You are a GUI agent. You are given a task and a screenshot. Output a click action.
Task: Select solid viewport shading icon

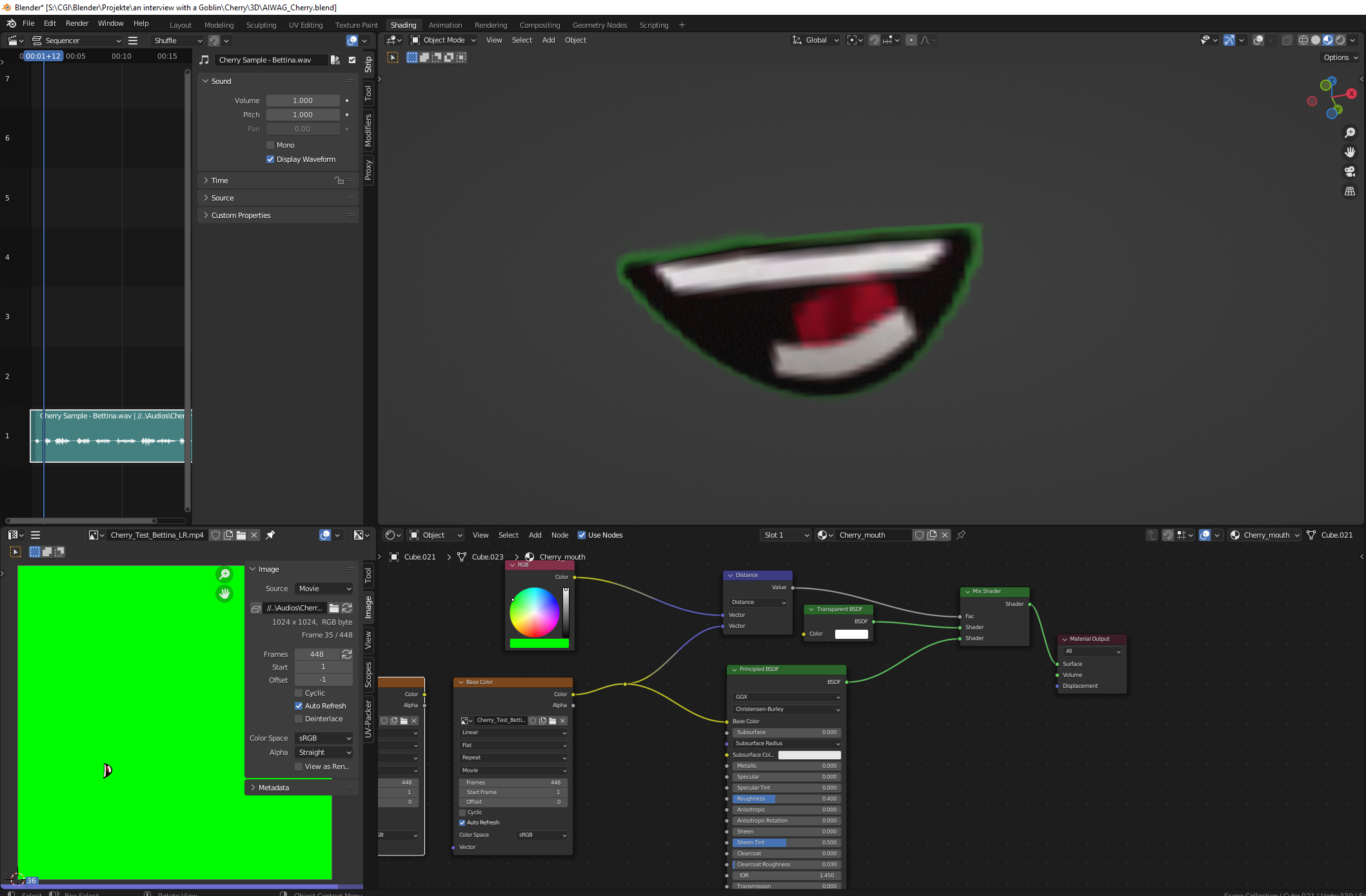click(x=1316, y=40)
